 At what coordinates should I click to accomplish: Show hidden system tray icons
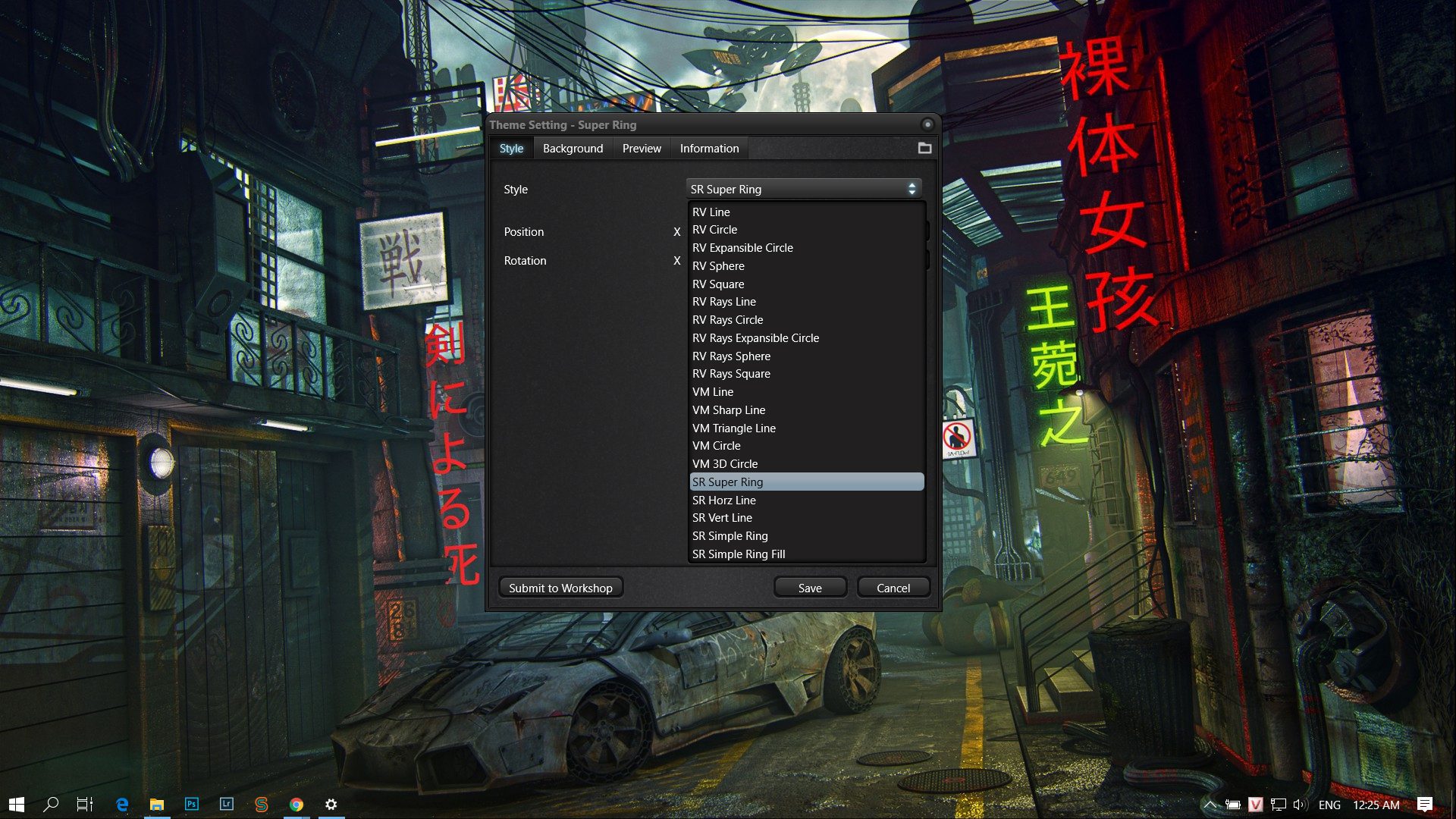tap(1210, 805)
